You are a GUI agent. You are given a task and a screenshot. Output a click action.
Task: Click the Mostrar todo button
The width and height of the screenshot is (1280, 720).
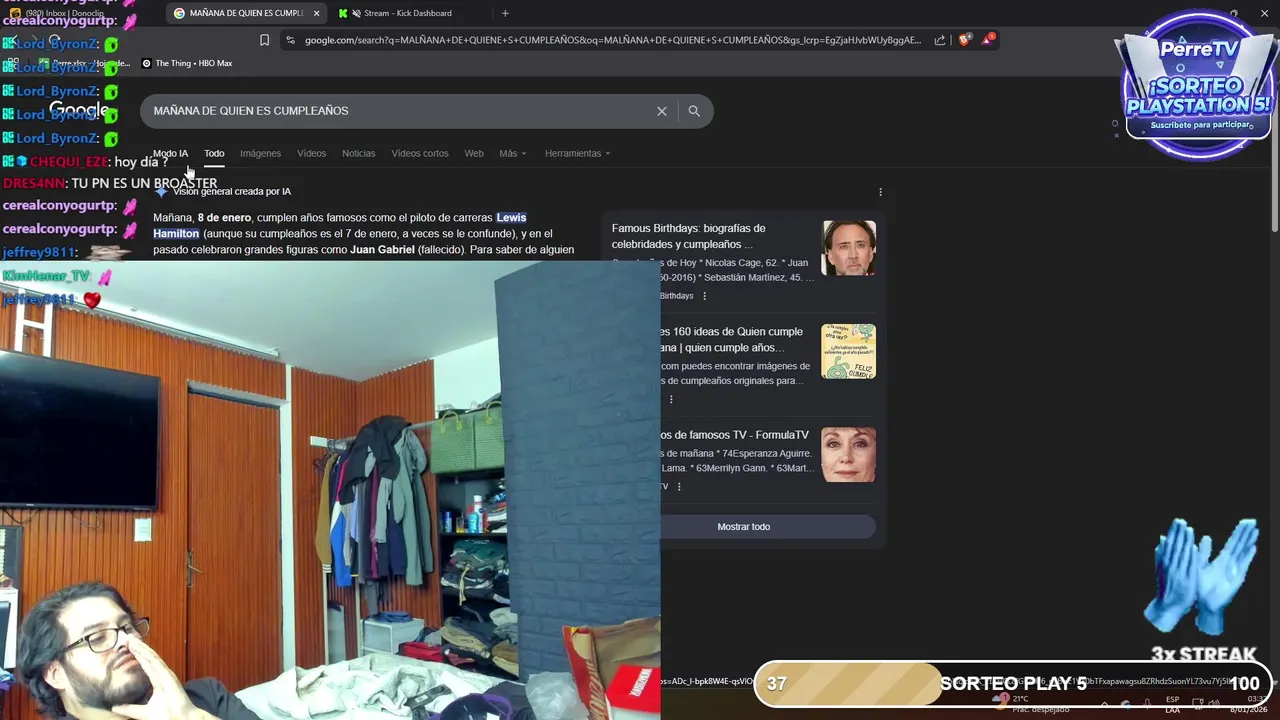[743, 527]
